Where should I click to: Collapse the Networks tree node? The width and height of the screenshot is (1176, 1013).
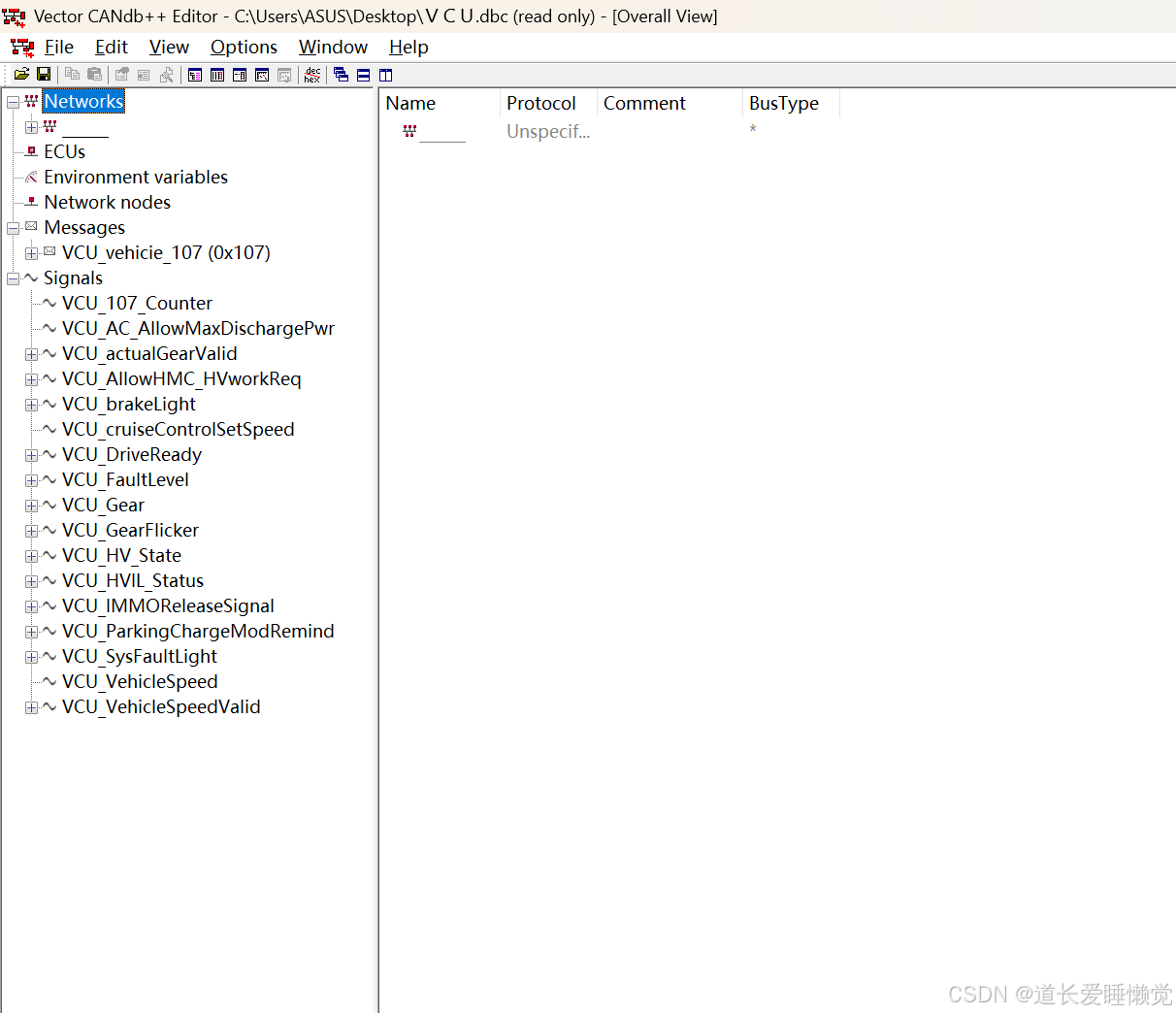14,102
